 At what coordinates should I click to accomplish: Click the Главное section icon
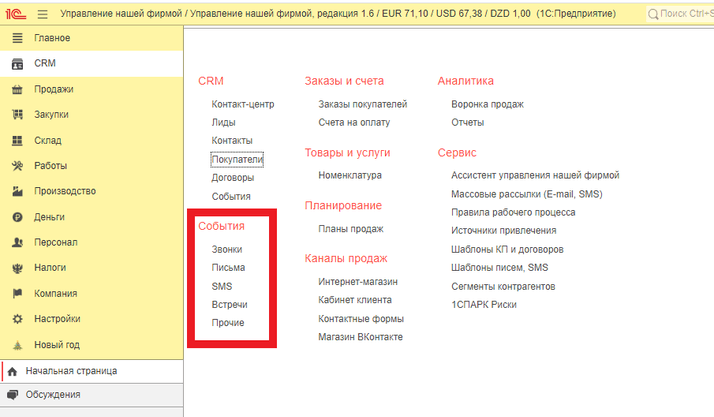(17, 38)
